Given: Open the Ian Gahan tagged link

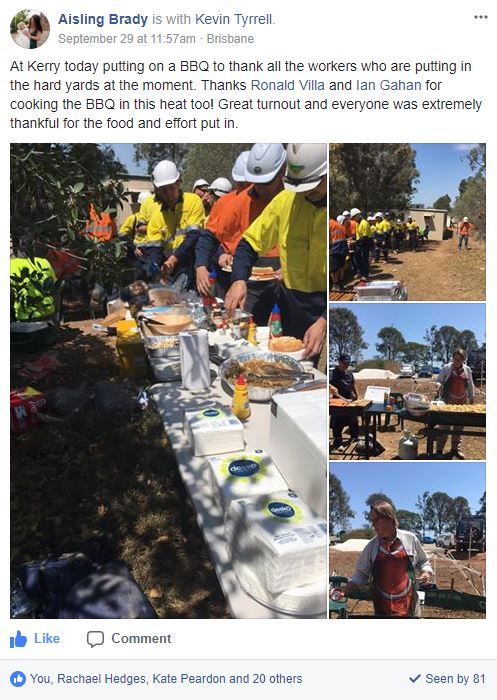Looking at the screenshot, I should pyautogui.click(x=388, y=85).
